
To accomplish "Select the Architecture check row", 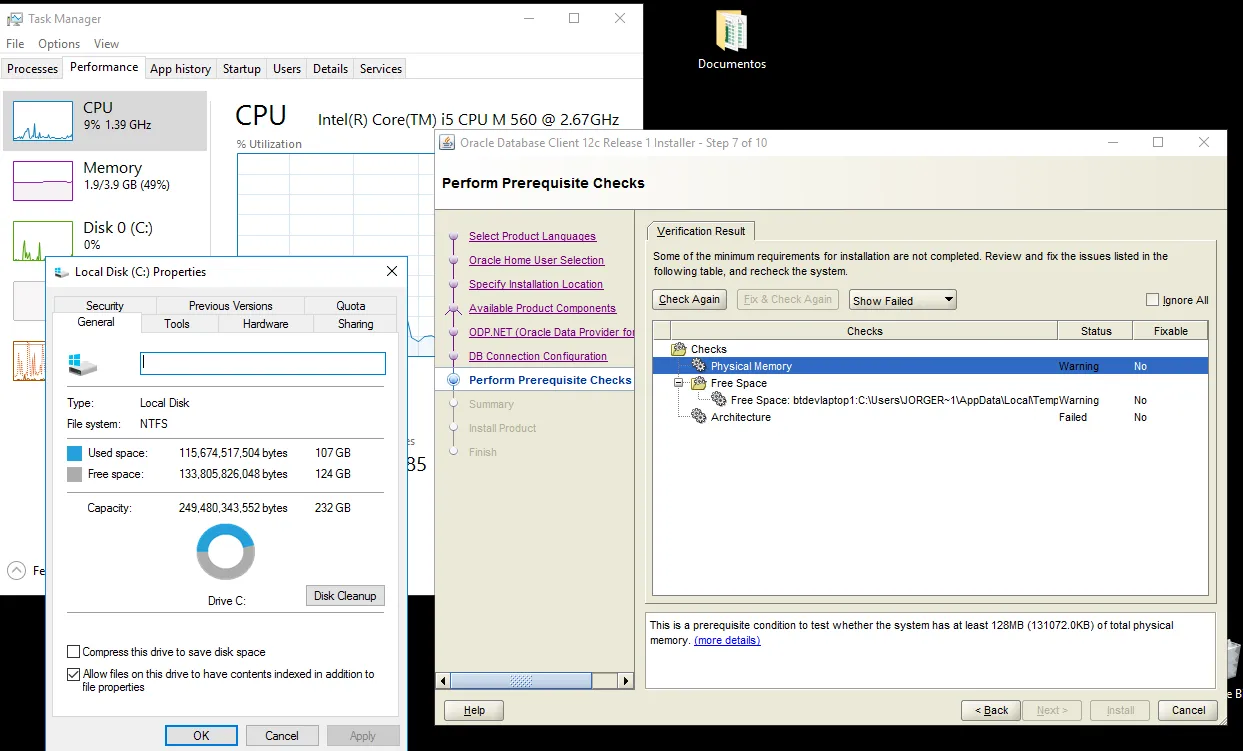I will click(x=930, y=417).
